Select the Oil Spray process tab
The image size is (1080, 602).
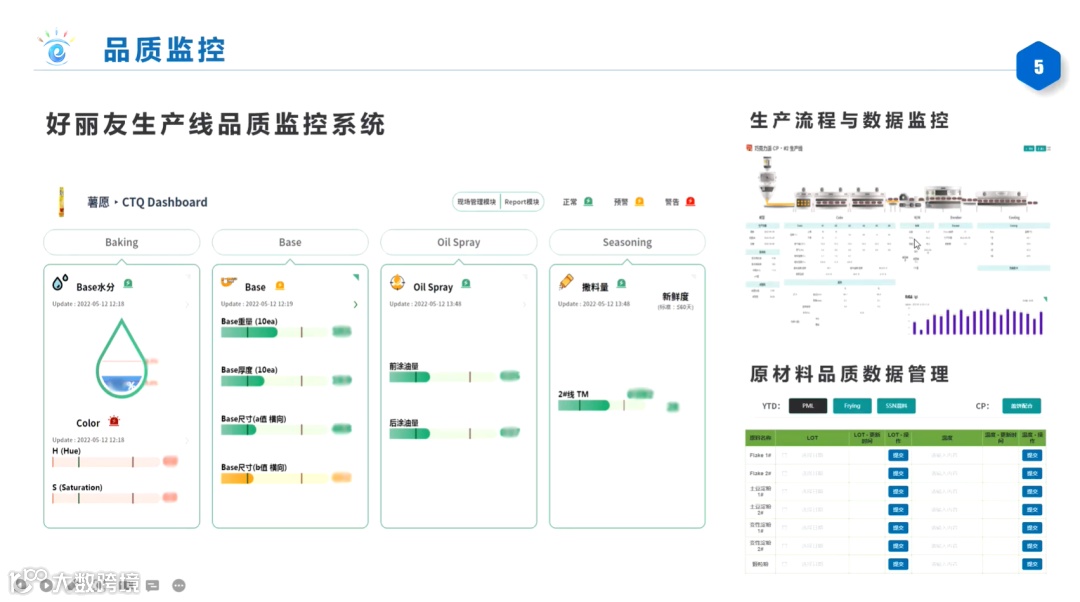(459, 242)
